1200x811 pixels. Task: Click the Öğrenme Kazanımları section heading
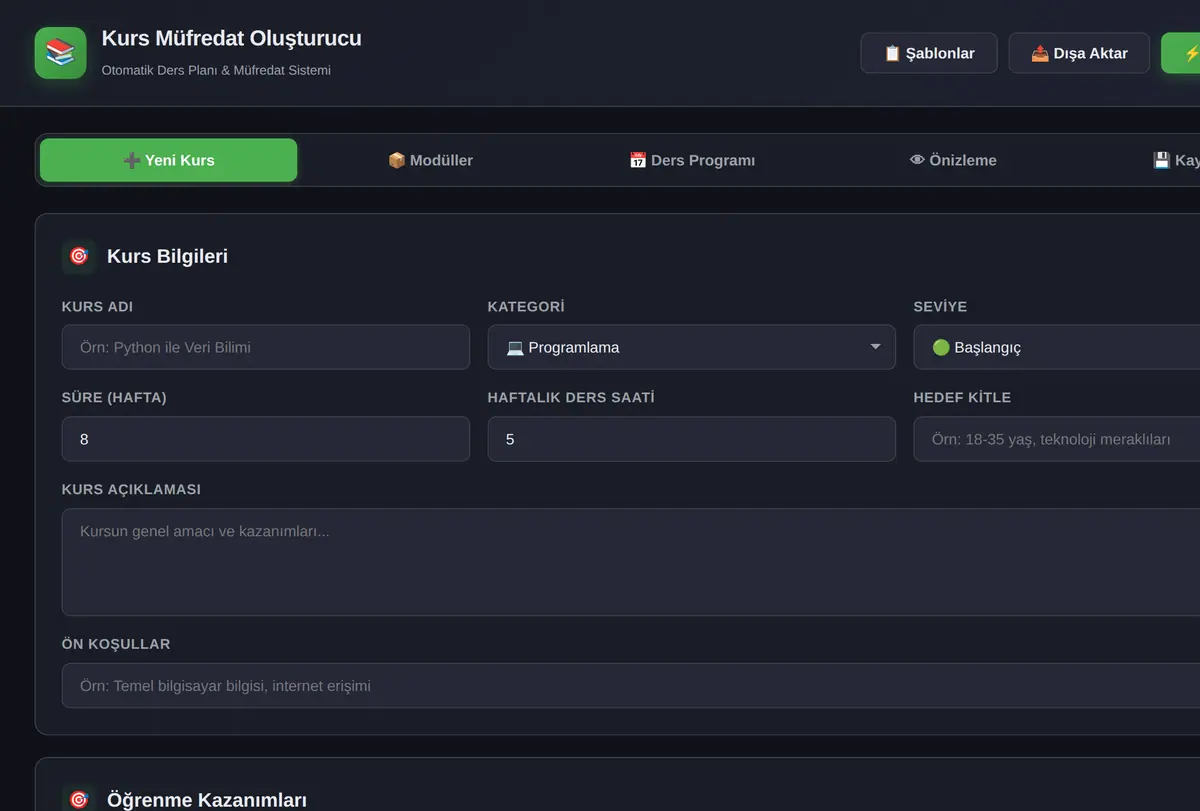(207, 800)
